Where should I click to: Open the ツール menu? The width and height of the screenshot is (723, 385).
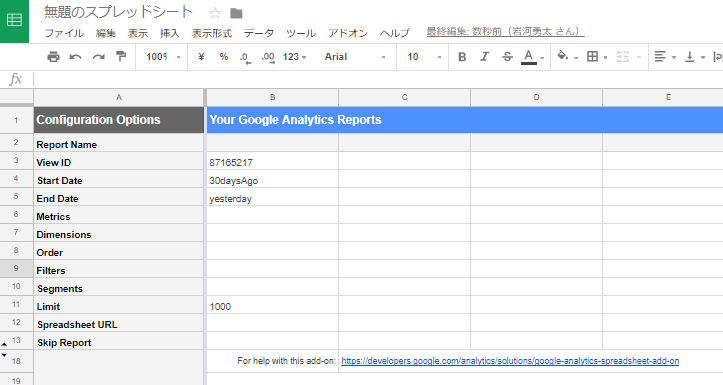301,33
